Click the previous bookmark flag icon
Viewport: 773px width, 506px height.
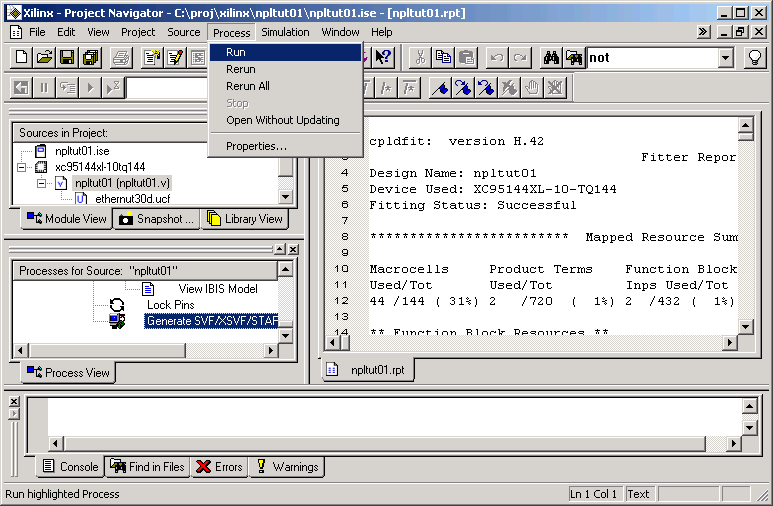coord(486,88)
